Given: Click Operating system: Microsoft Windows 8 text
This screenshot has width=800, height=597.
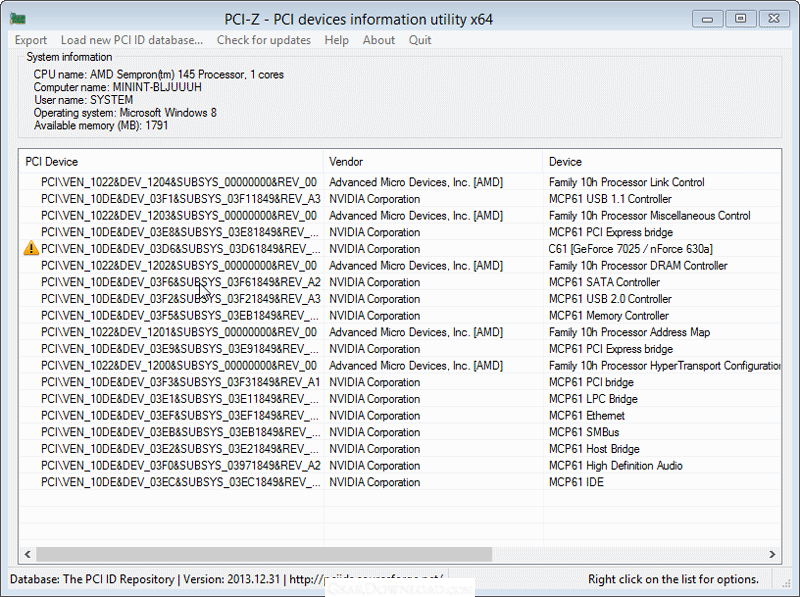Looking at the screenshot, I should (x=125, y=113).
